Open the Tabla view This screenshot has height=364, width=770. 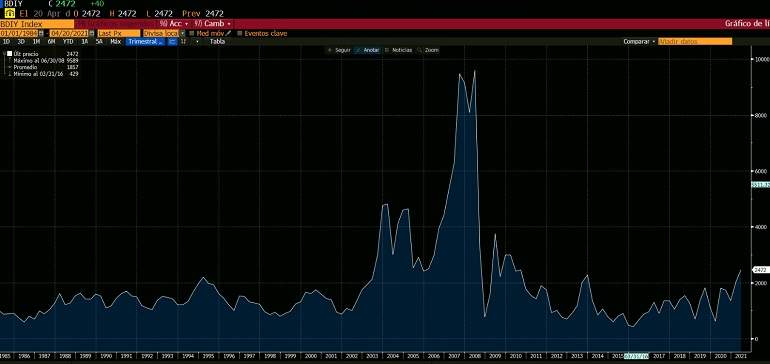217,42
